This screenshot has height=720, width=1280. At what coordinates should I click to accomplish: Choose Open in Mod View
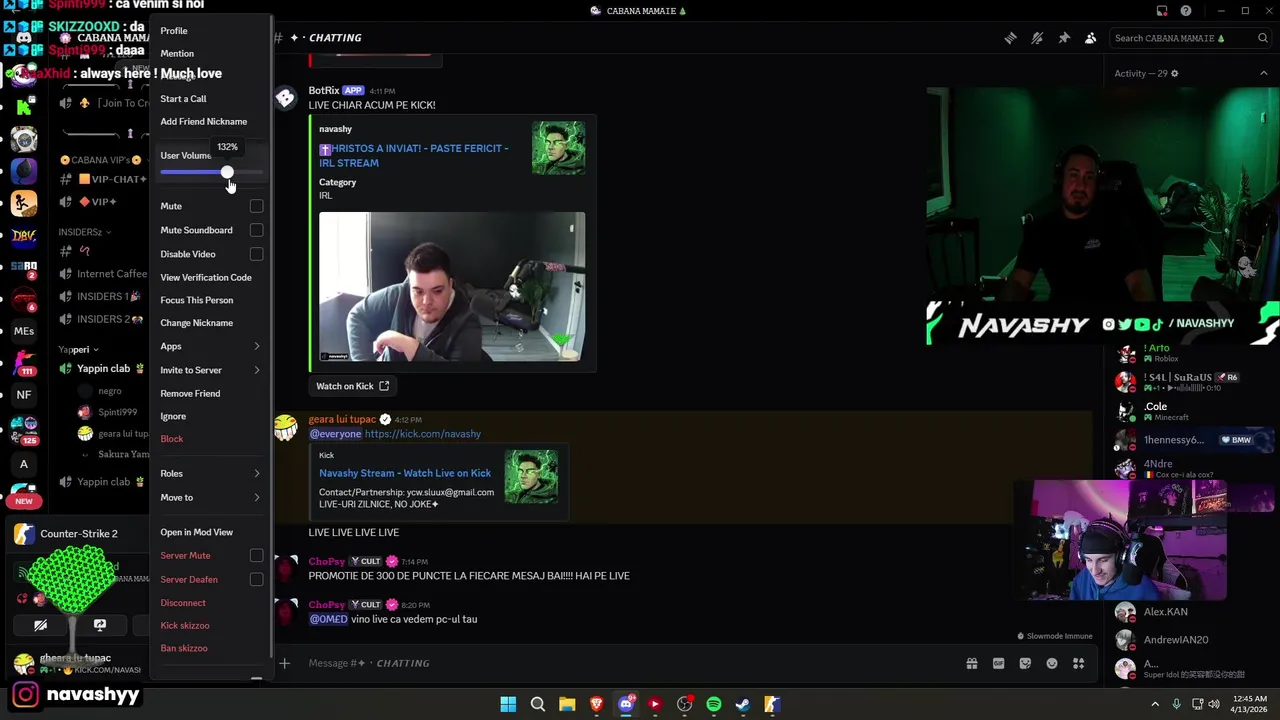[196, 532]
